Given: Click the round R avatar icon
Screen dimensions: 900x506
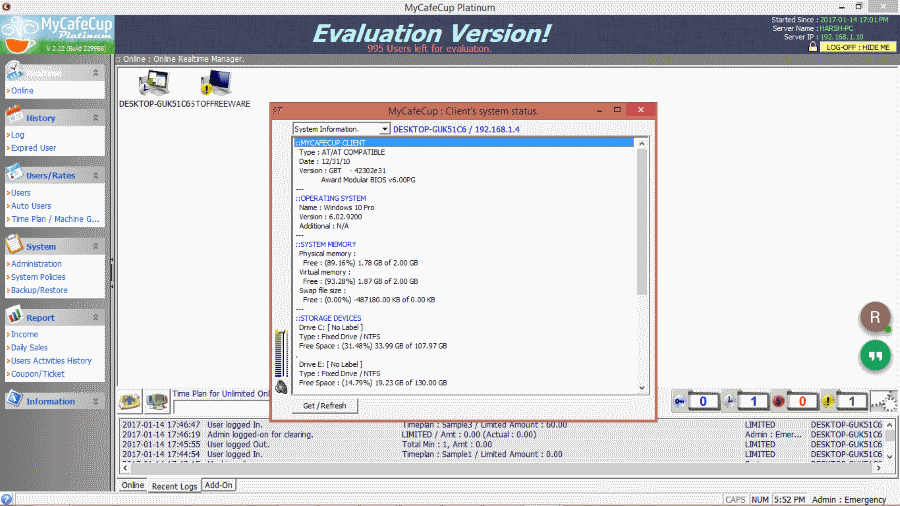Looking at the screenshot, I should (875, 317).
